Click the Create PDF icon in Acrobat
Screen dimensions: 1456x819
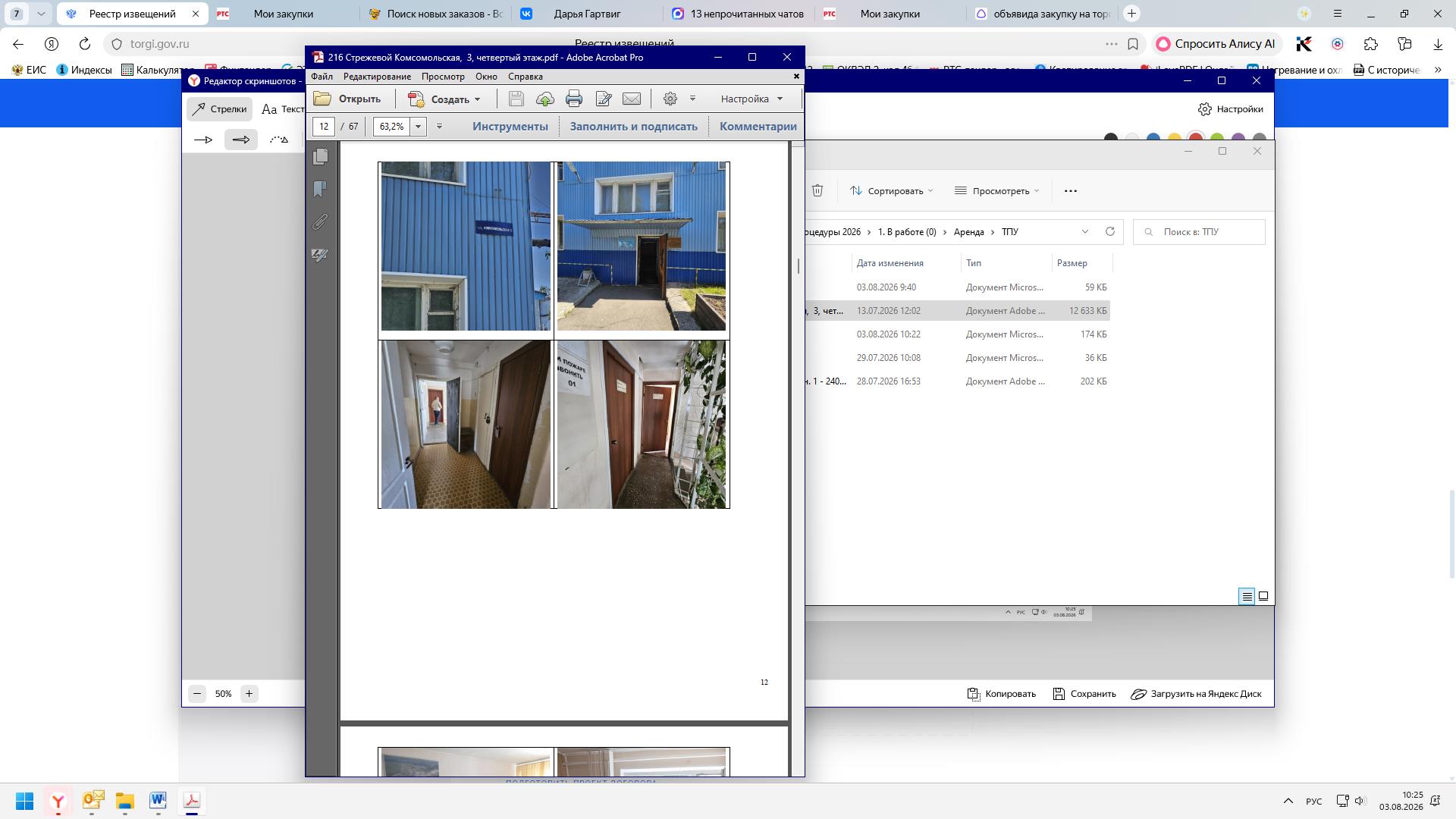tap(416, 99)
